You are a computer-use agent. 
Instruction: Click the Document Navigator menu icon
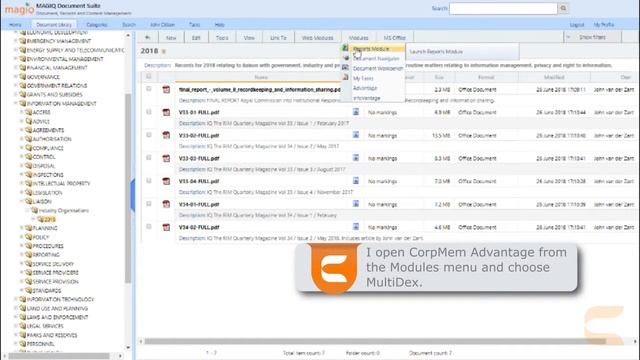[x=346, y=58]
